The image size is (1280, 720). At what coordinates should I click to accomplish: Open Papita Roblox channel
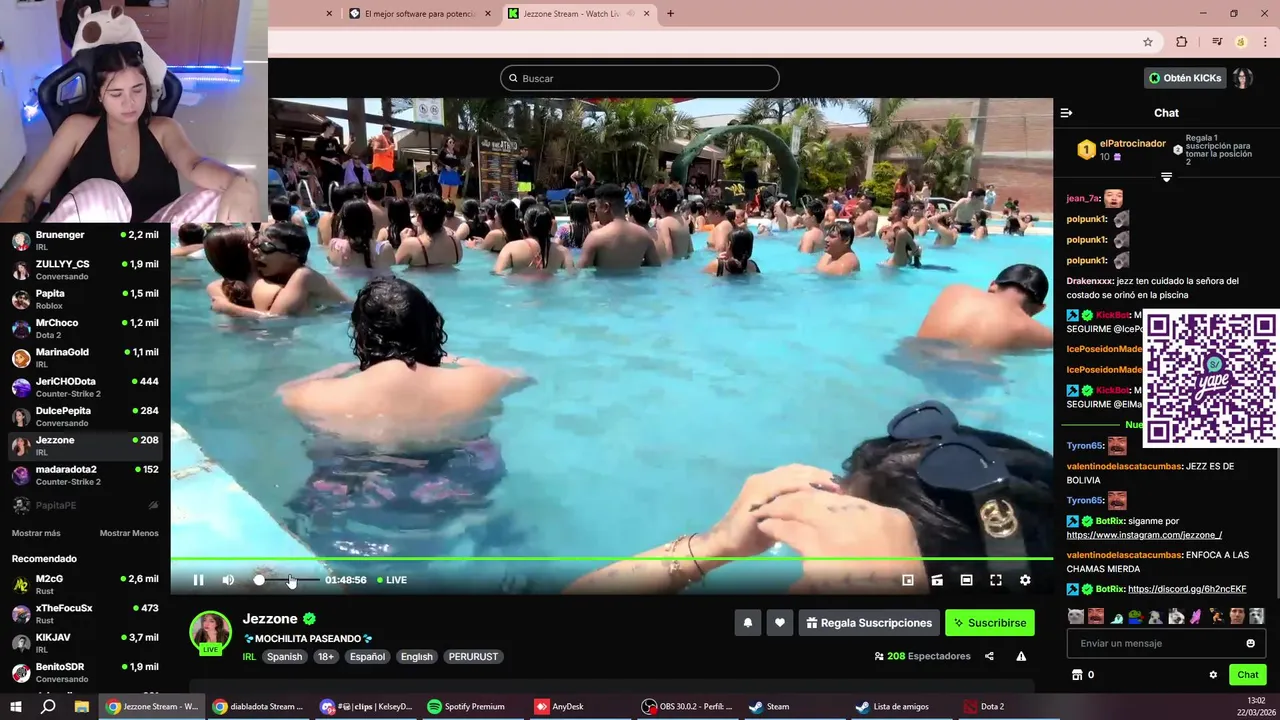coord(85,299)
